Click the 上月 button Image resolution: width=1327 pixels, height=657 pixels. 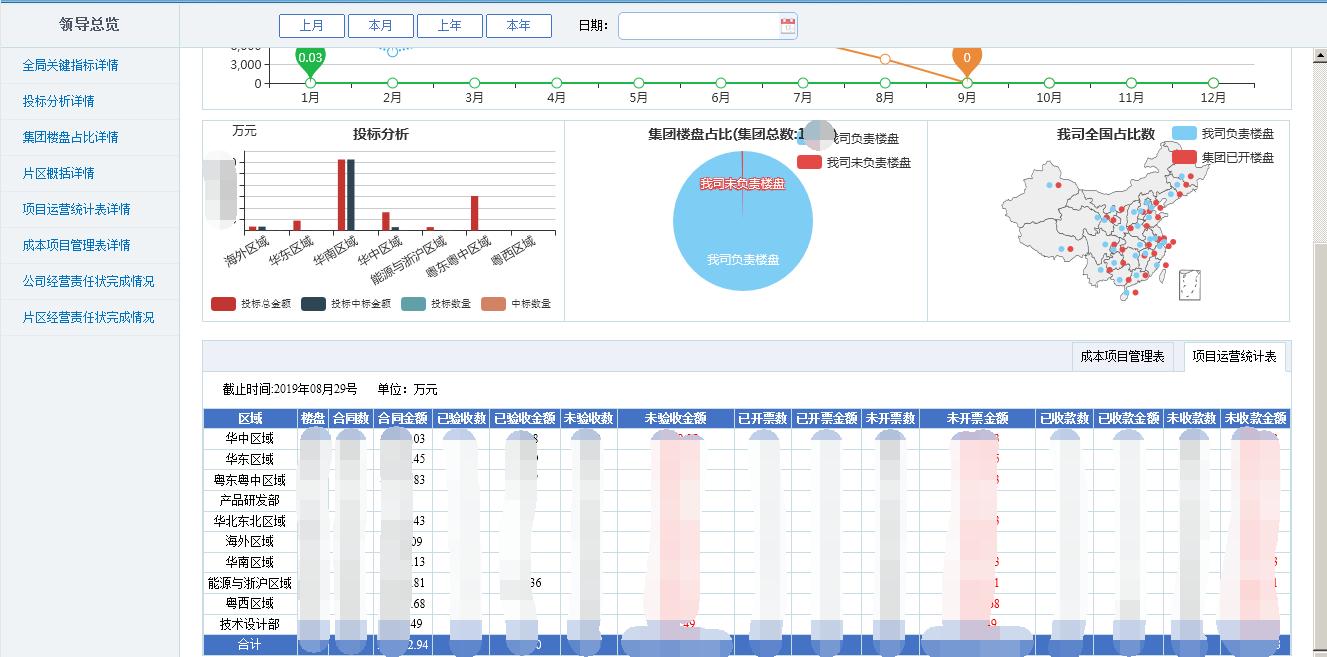pyautogui.click(x=311, y=26)
